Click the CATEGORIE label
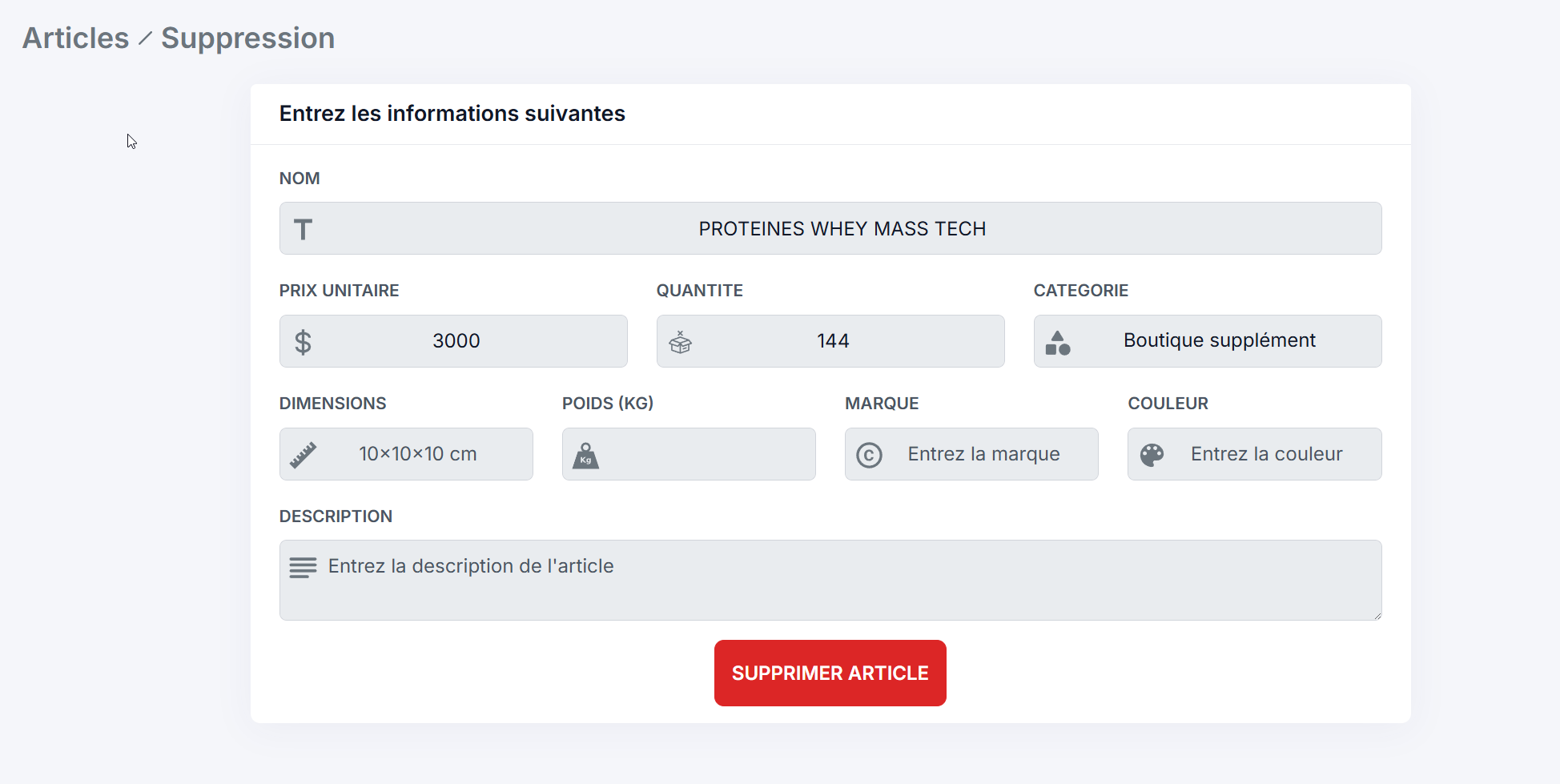This screenshot has width=1560, height=784. [1081, 291]
